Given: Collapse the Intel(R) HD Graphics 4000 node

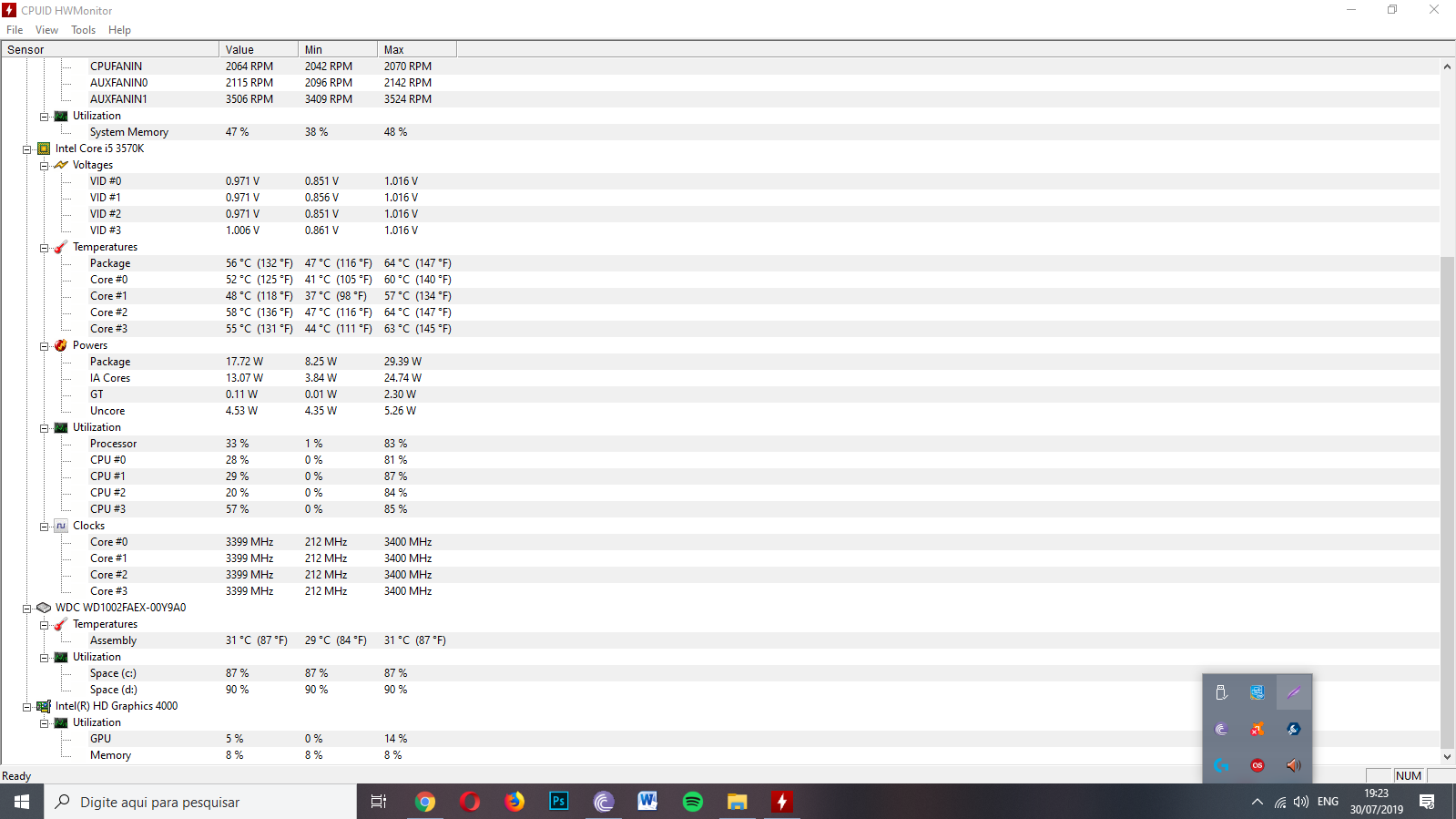Looking at the screenshot, I should (x=27, y=707).
